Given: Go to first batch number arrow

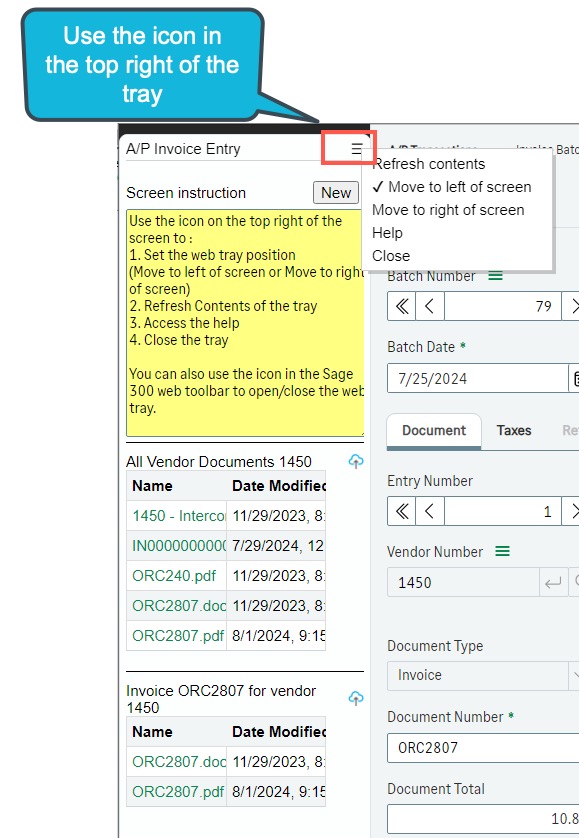Looking at the screenshot, I should [x=402, y=306].
